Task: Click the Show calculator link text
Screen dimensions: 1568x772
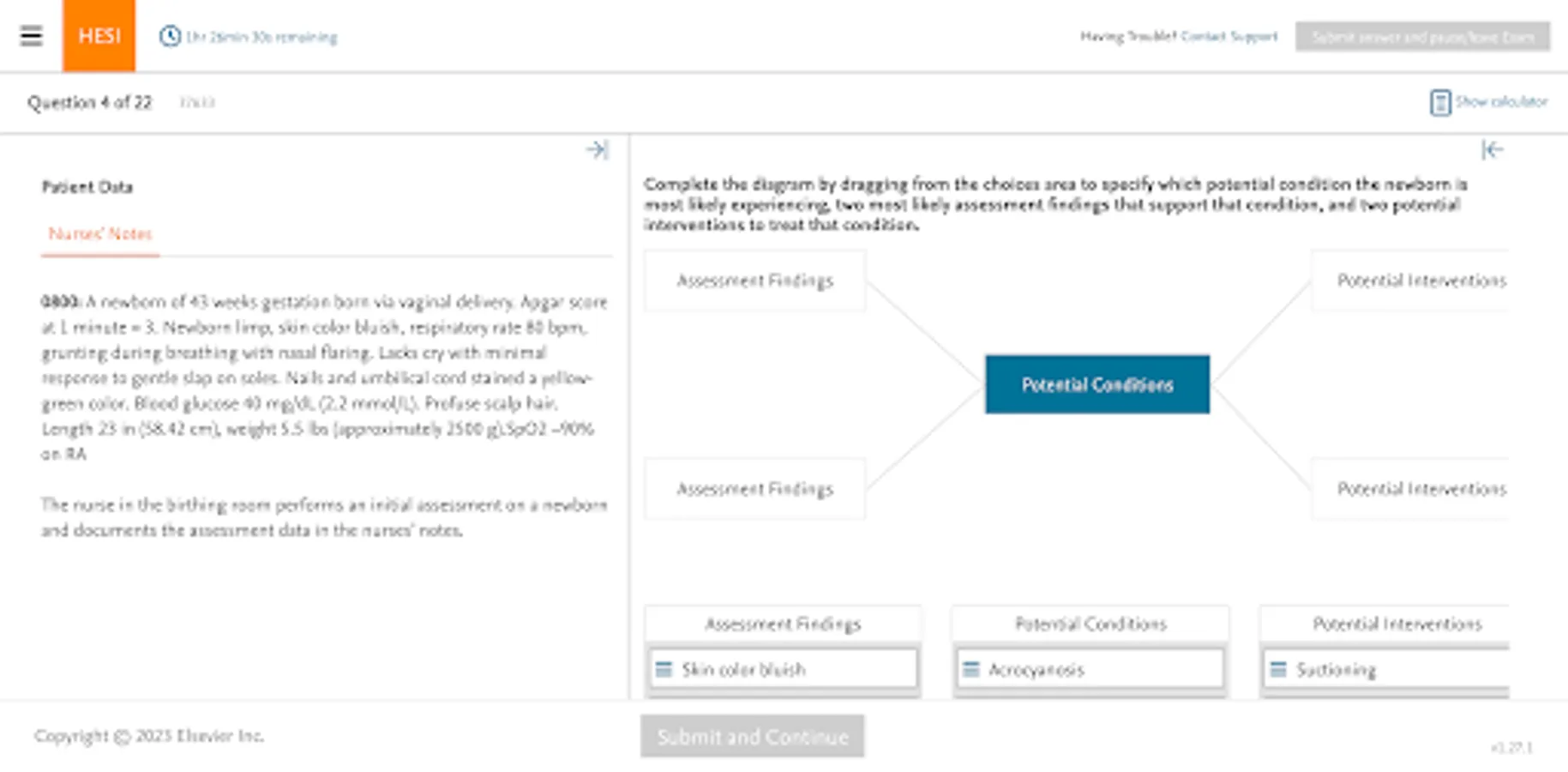Action: [x=1501, y=102]
